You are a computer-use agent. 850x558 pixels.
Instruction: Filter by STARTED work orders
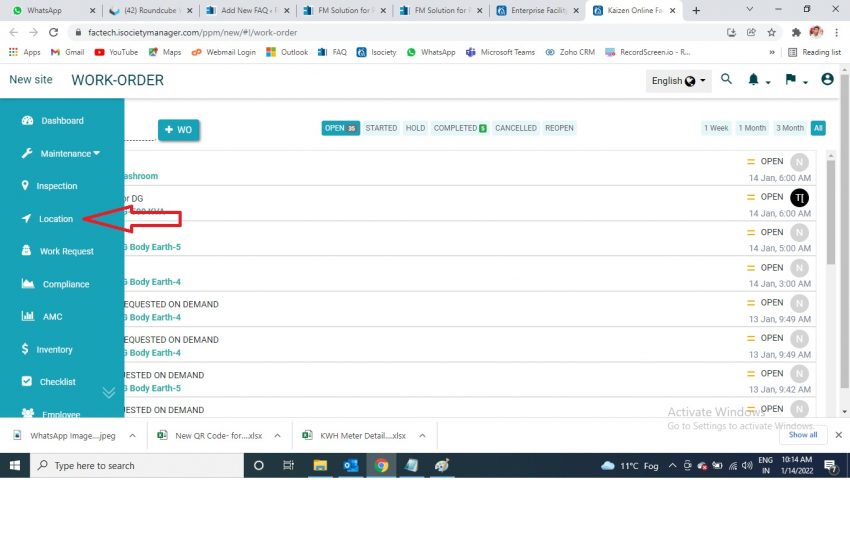pos(381,128)
